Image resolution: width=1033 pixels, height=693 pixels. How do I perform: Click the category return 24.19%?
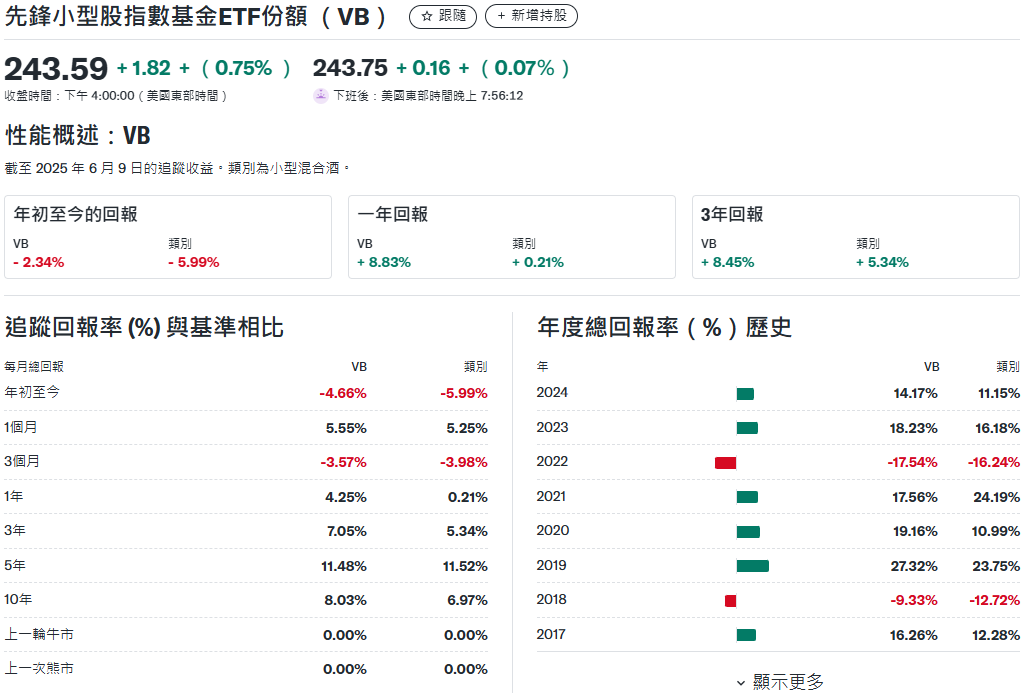click(x=997, y=497)
